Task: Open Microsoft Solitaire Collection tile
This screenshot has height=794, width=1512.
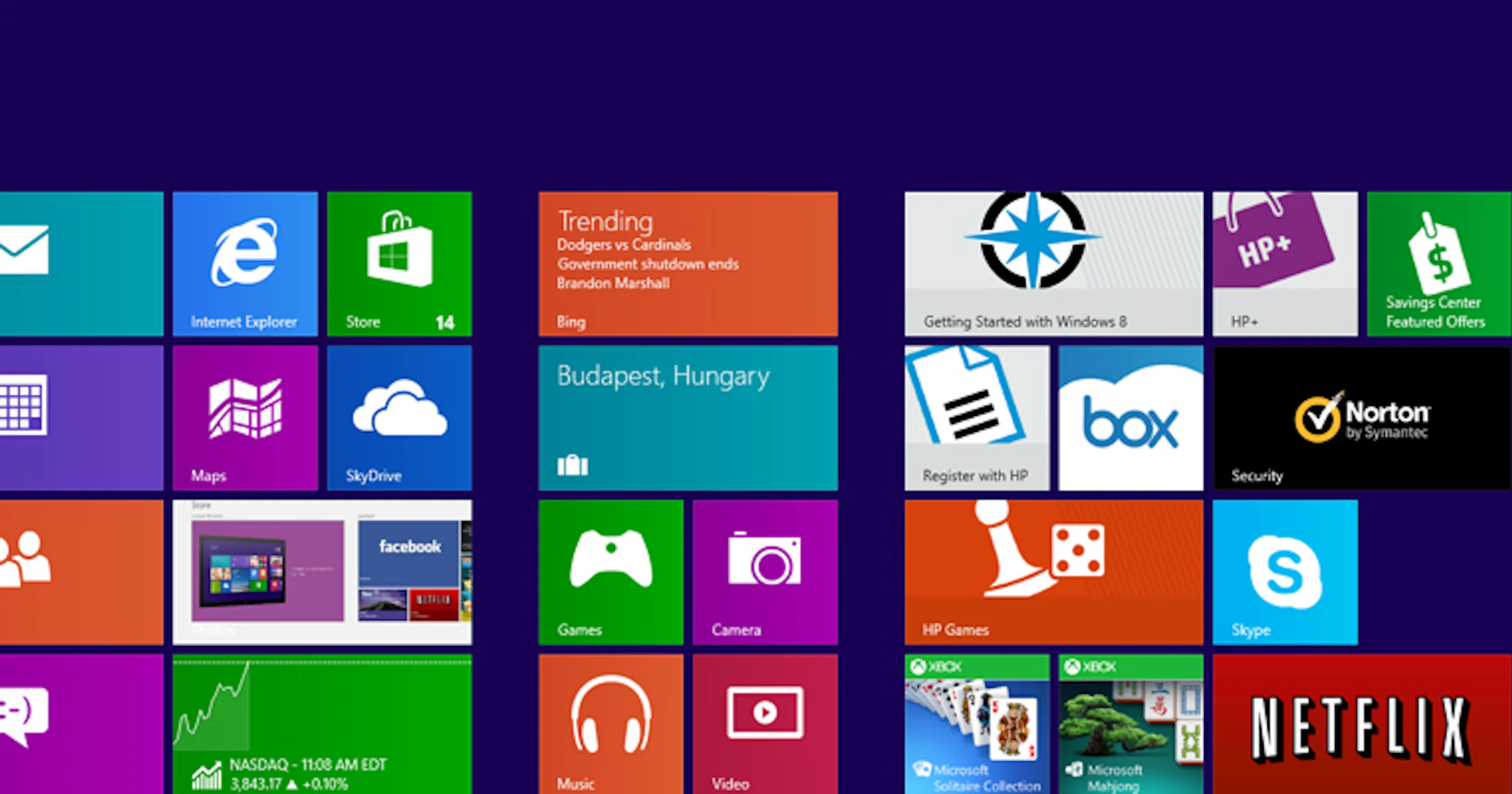Action: click(977, 724)
